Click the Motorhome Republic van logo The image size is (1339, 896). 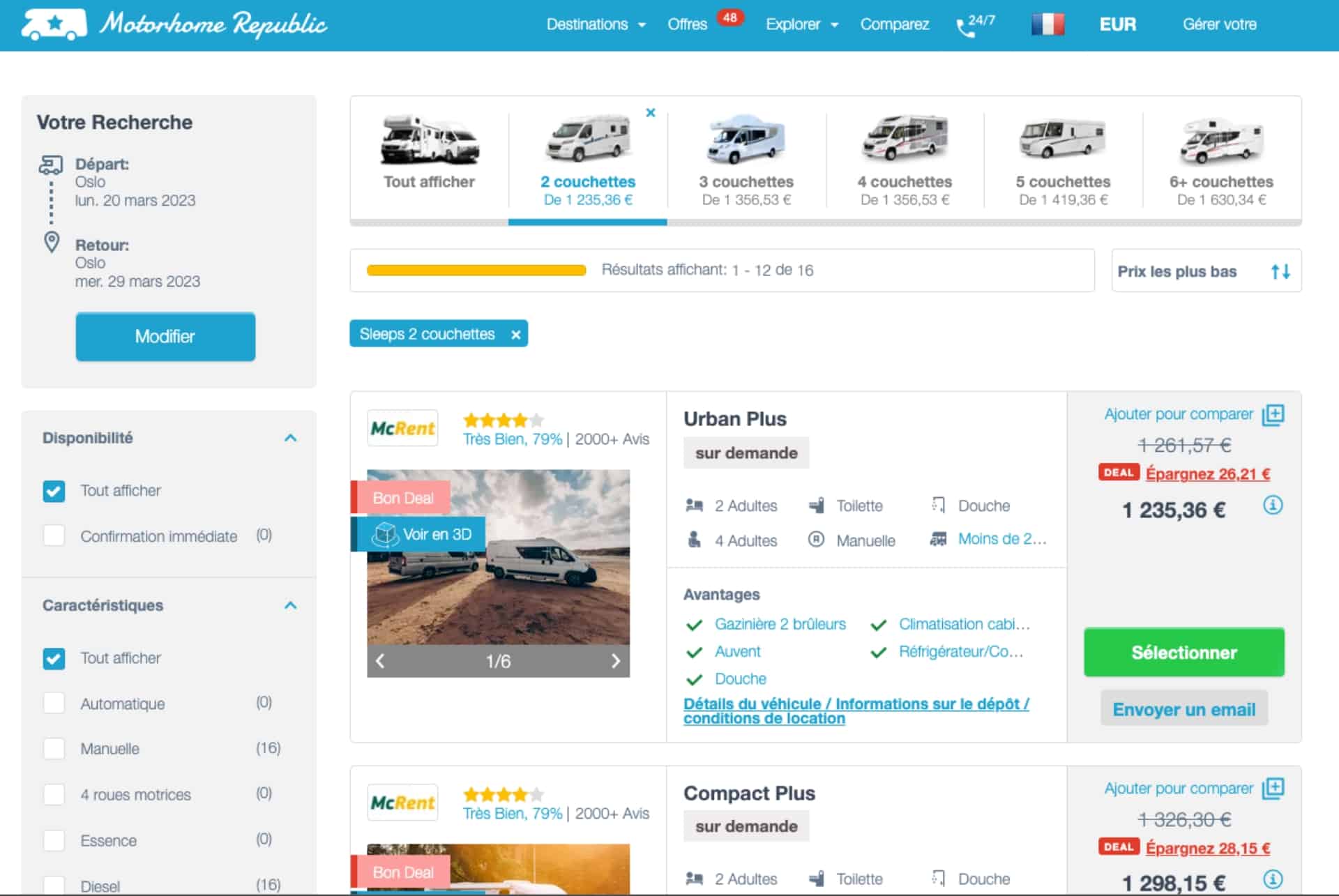point(54,24)
